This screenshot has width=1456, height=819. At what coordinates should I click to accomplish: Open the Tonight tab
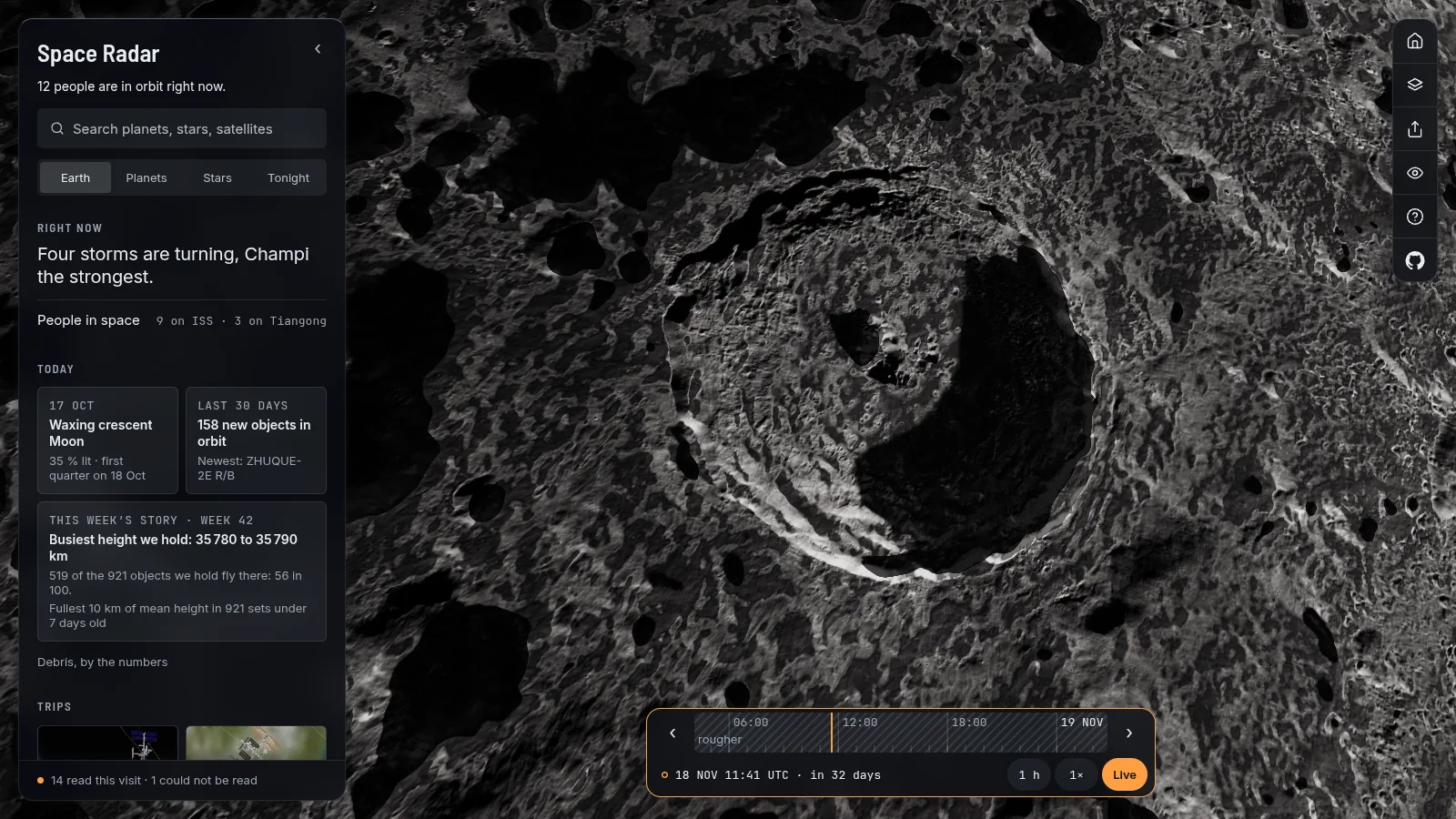coord(288,177)
